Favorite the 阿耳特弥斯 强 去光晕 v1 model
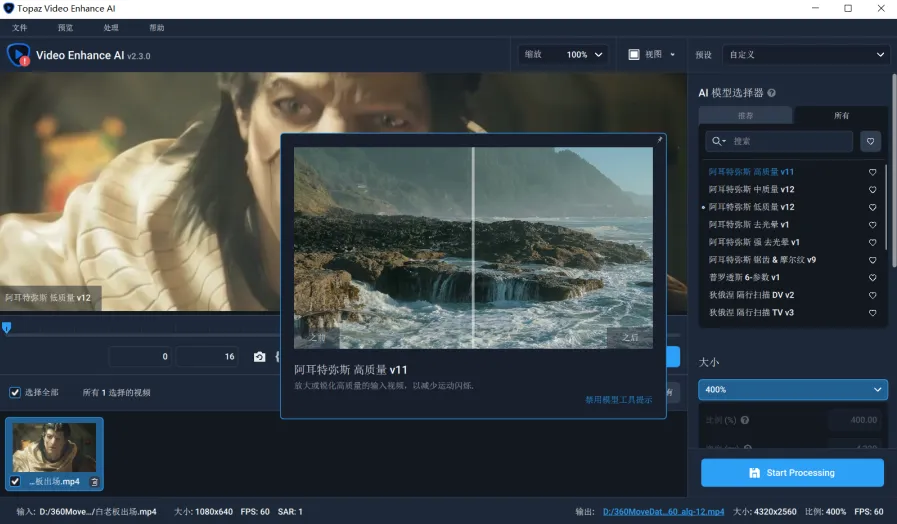 [x=872, y=243]
